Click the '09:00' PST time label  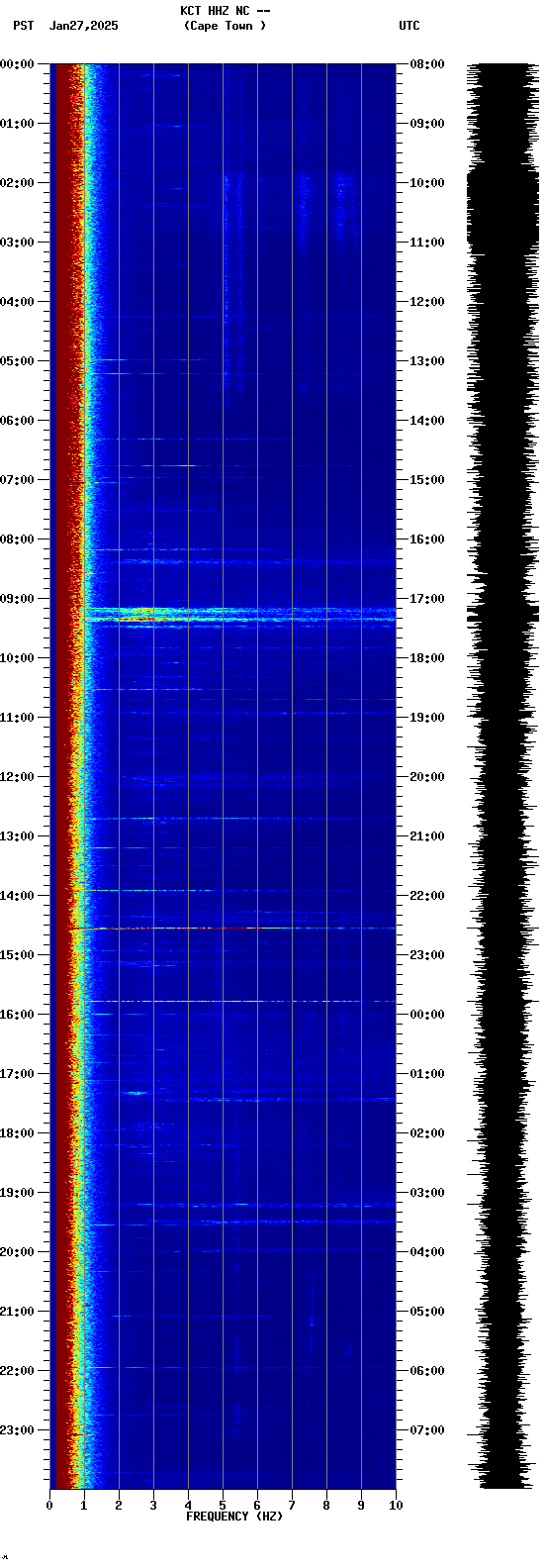tap(17, 599)
